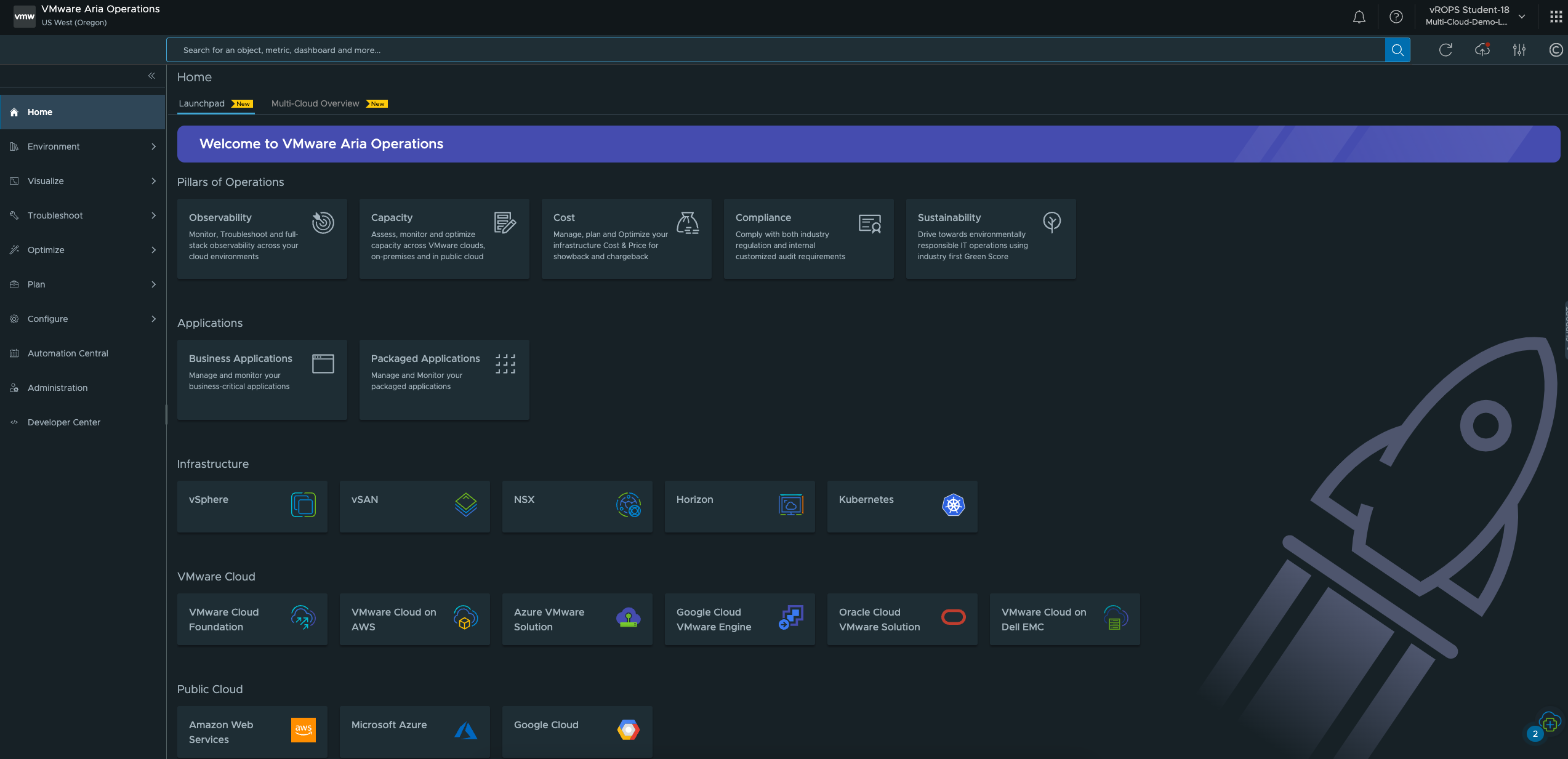Open the Amazon Web Services card
This screenshot has width=1568, height=759.
pos(252,732)
